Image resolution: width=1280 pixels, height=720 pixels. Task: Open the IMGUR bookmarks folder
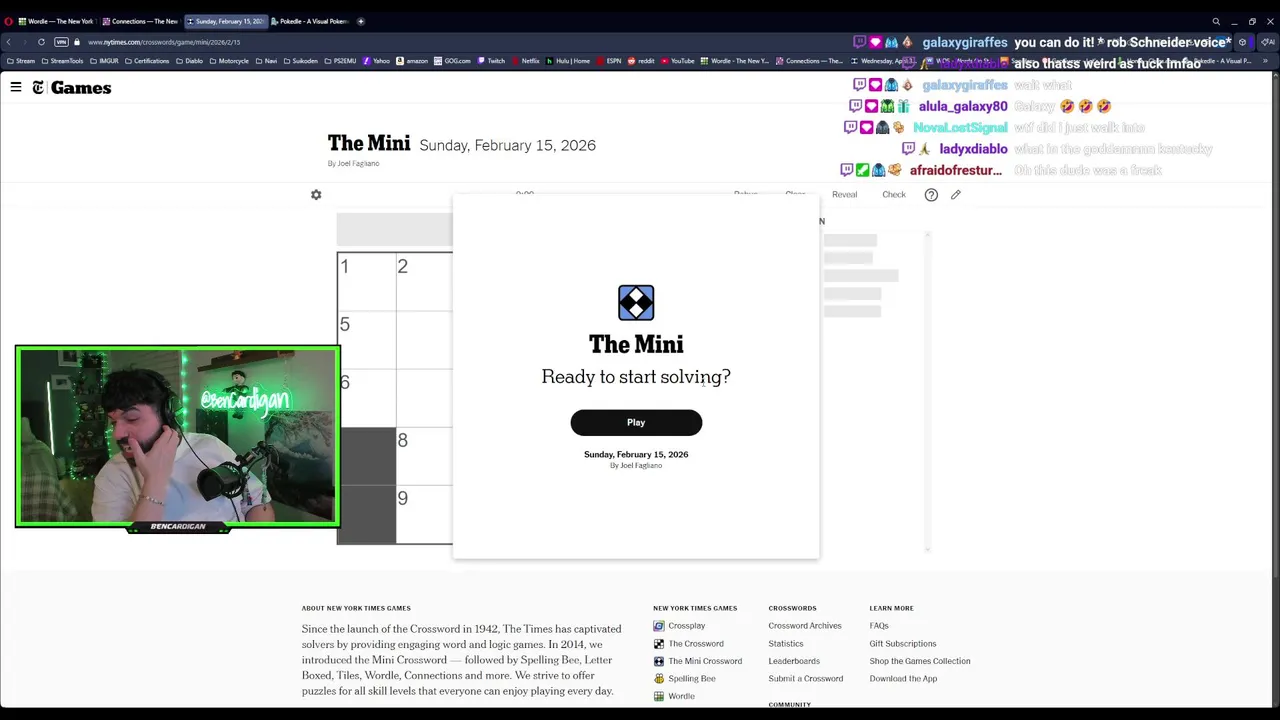(104, 61)
